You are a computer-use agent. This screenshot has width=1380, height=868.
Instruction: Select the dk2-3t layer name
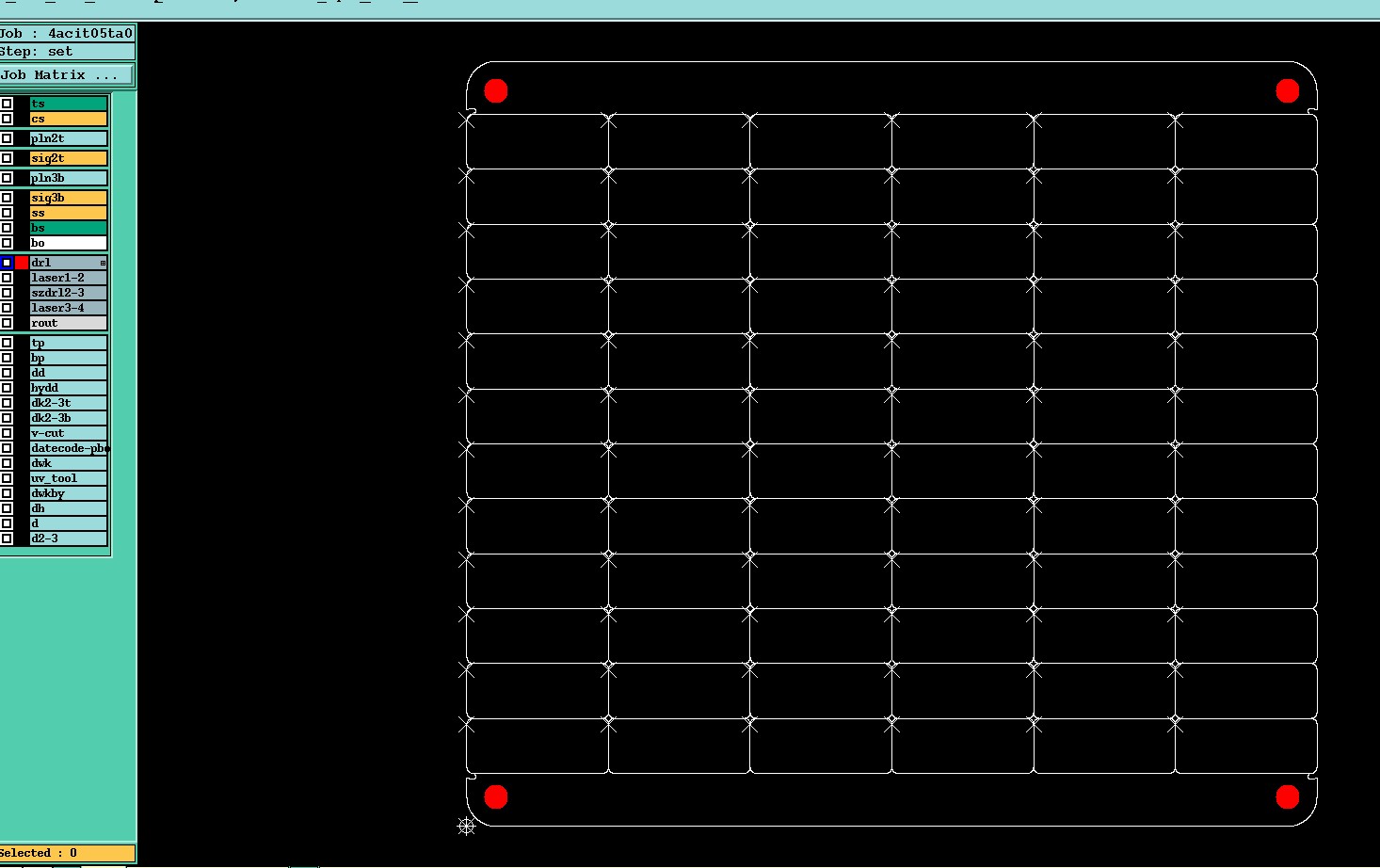68,403
